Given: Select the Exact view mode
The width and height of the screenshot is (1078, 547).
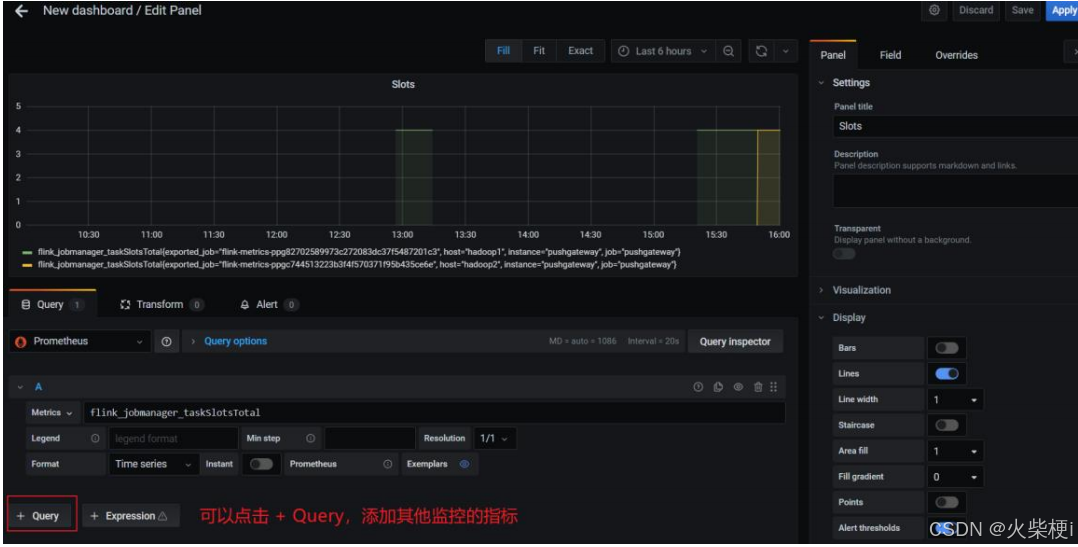Looking at the screenshot, I should tap(580, 51).
